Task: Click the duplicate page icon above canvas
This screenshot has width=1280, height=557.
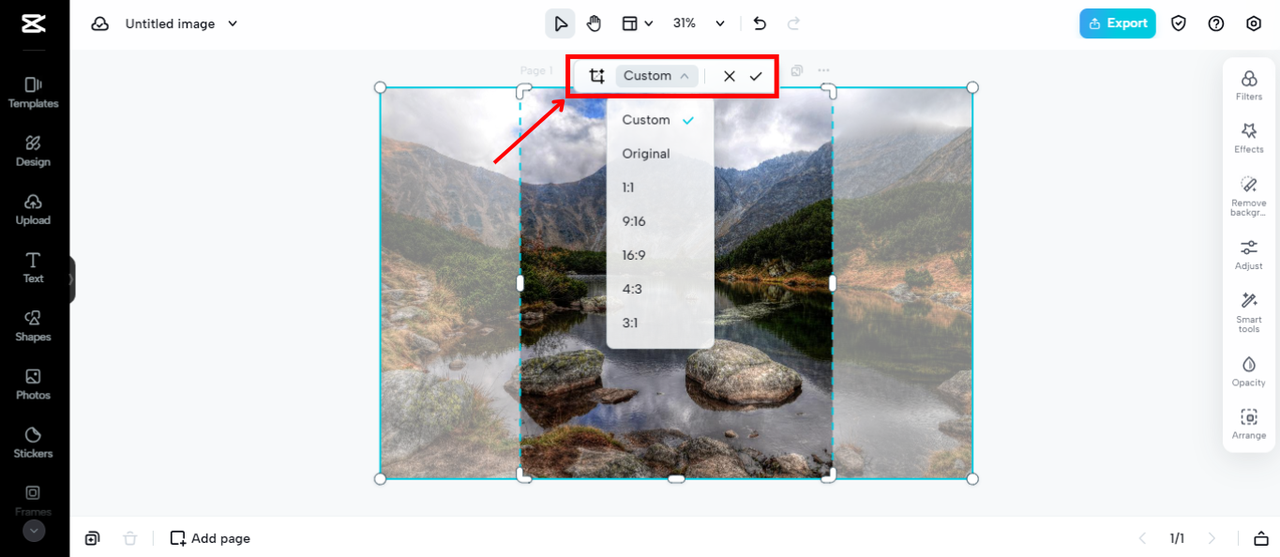Action: [797, 71]
